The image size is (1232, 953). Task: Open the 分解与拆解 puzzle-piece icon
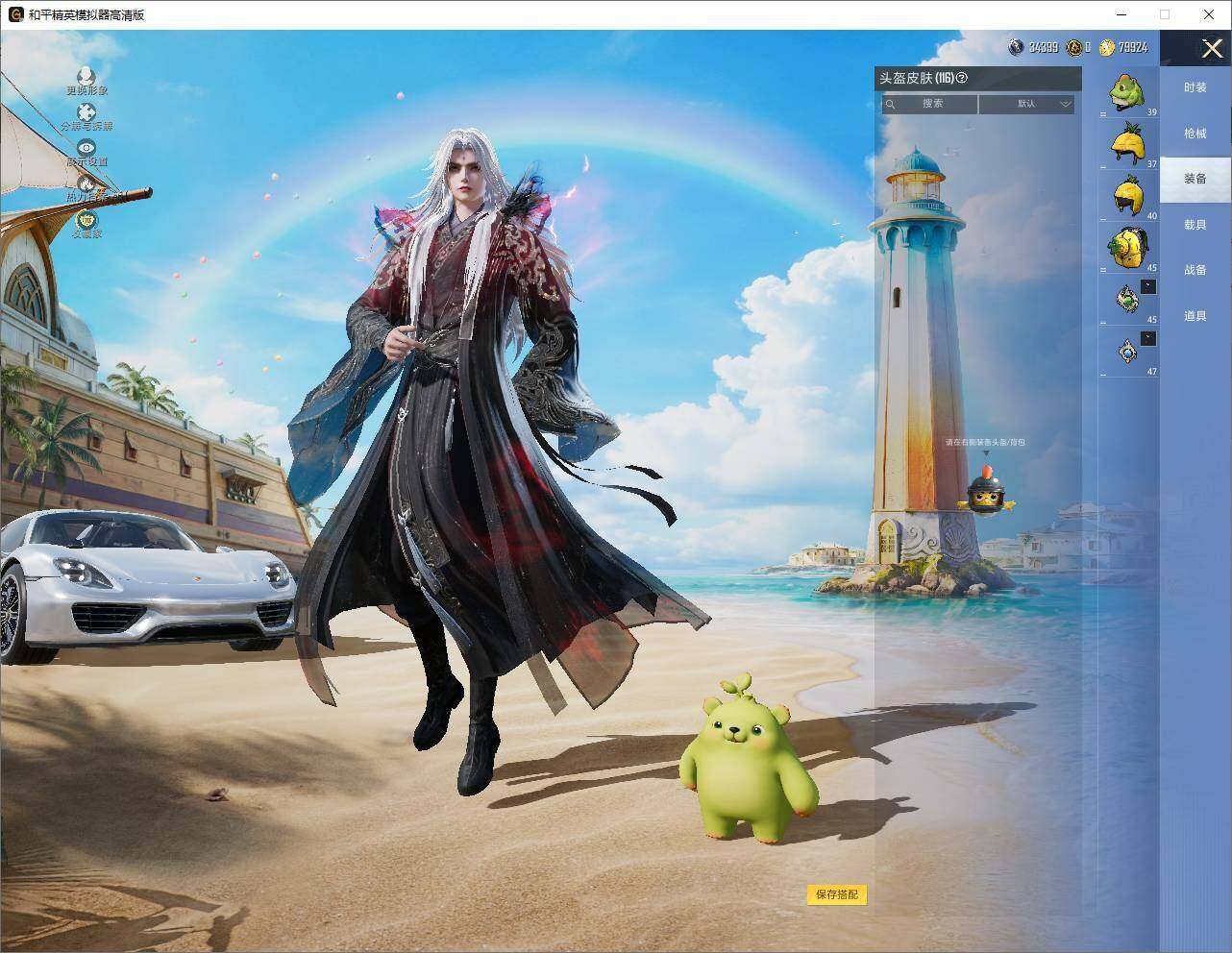(x=86, y=112)
